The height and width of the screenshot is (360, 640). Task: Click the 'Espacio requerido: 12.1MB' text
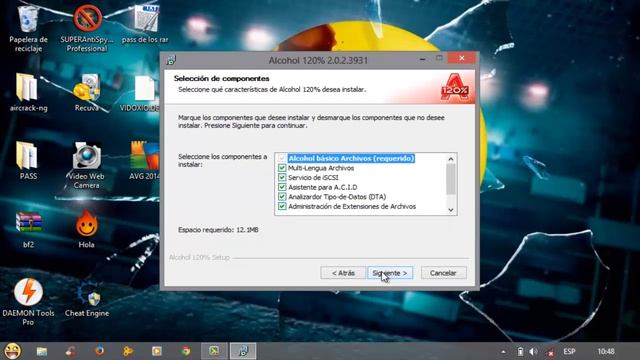pyautogui.click(x=218, y=230)
